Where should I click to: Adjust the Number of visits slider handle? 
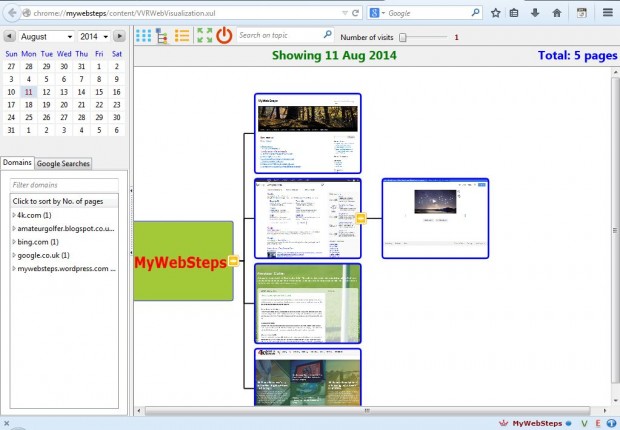tap(403, 37)
